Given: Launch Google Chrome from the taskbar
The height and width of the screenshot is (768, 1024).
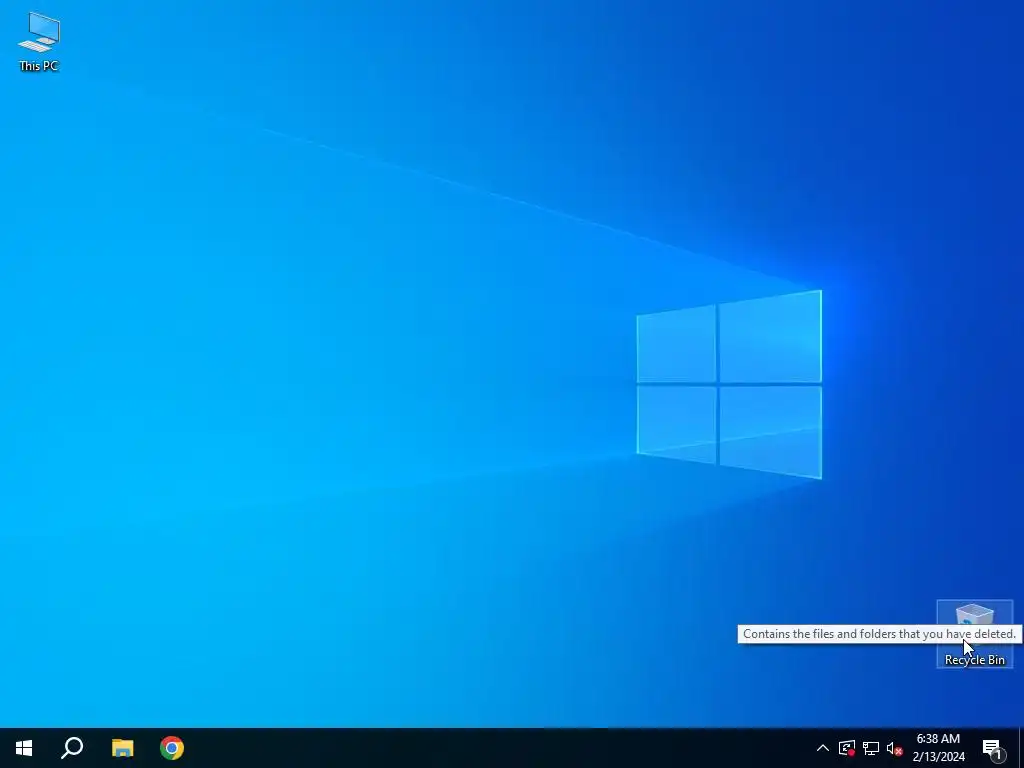Looking at the screenshot, I should point(172,748).
